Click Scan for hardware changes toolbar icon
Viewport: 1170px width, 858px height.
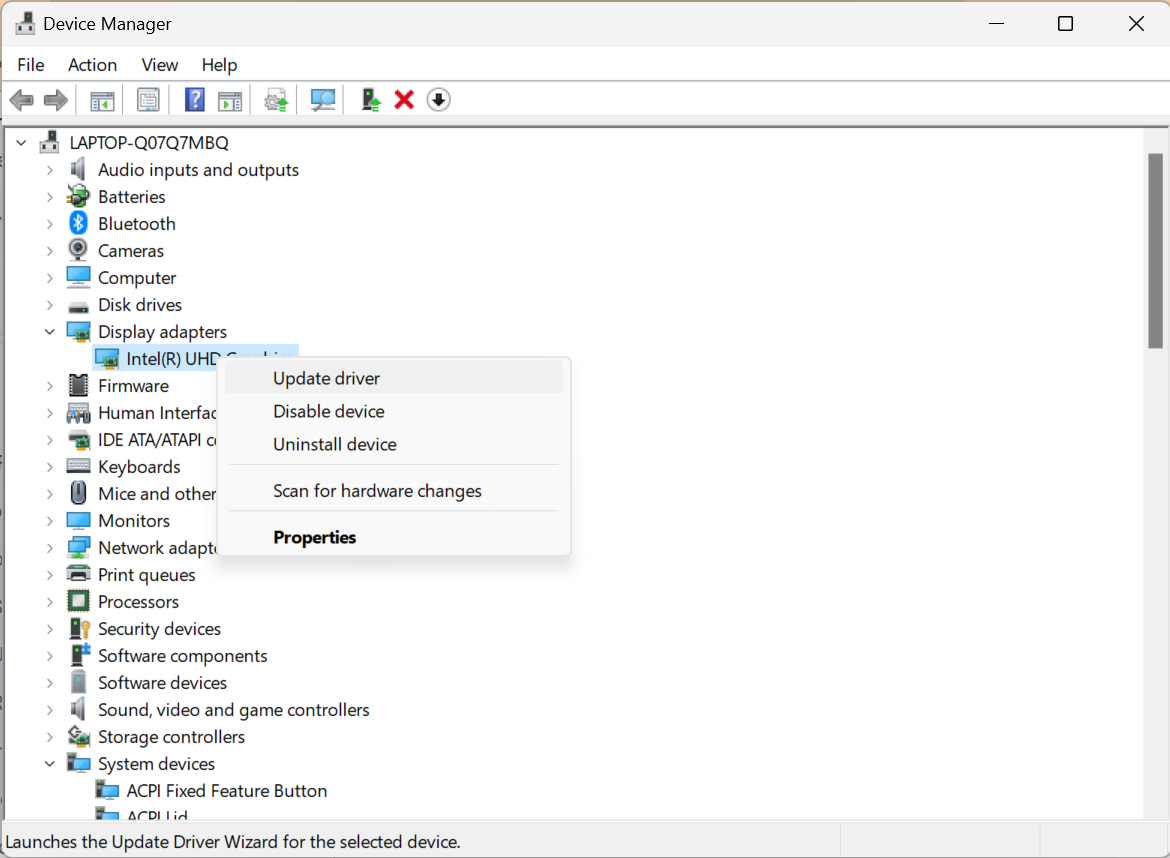(x=323, y=100)
